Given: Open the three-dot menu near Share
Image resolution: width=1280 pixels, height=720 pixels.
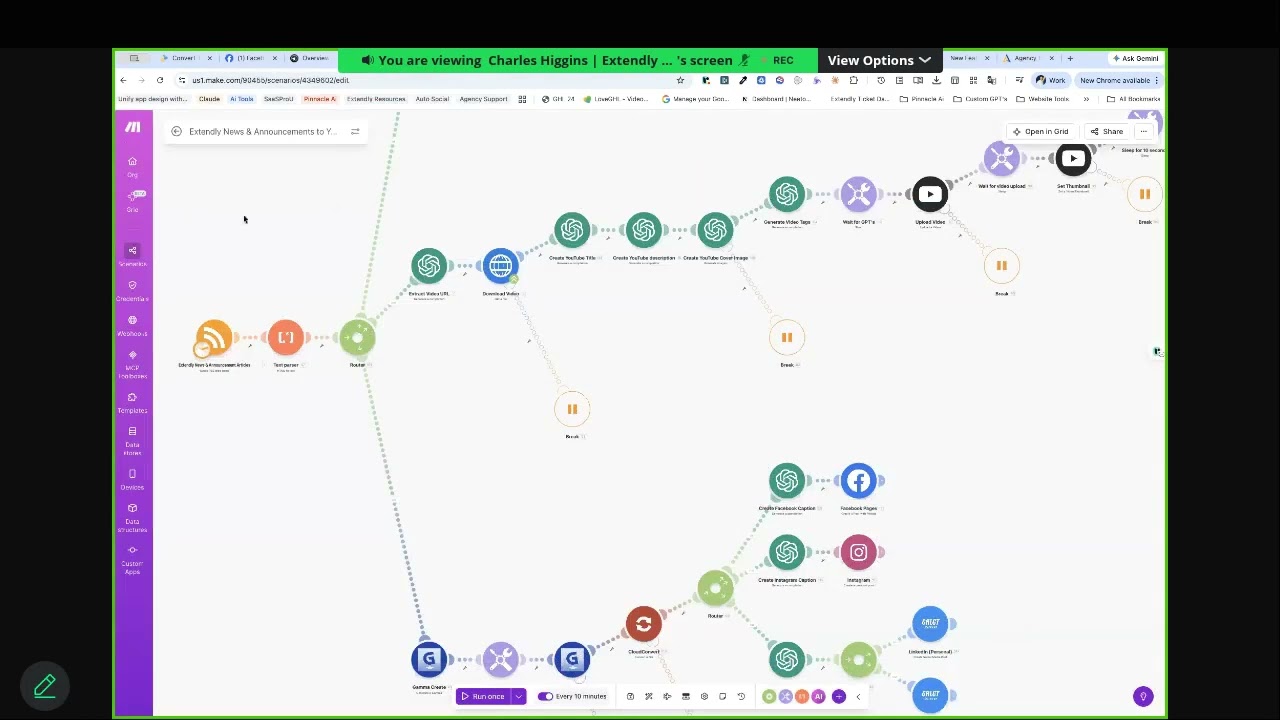Looking at the screenshot, I should [1143, 131].
